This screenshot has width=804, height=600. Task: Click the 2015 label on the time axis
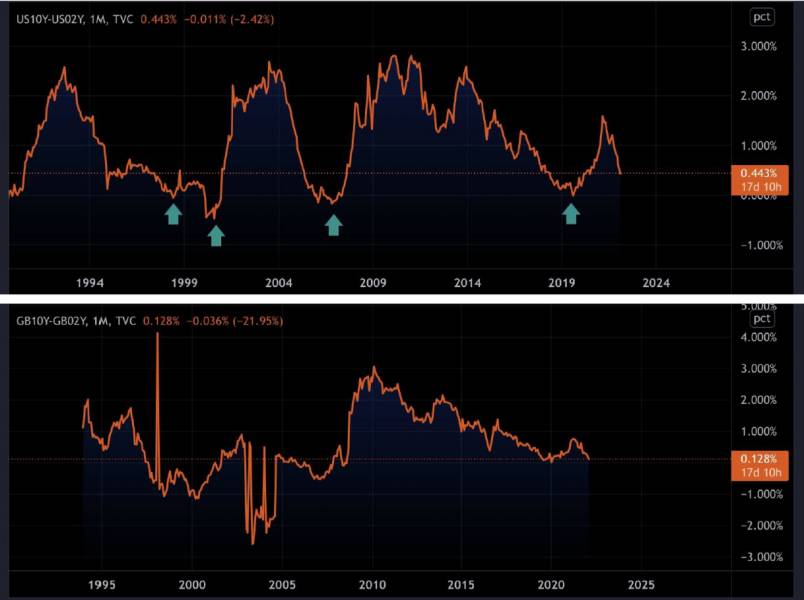click(x=461, y=585)
